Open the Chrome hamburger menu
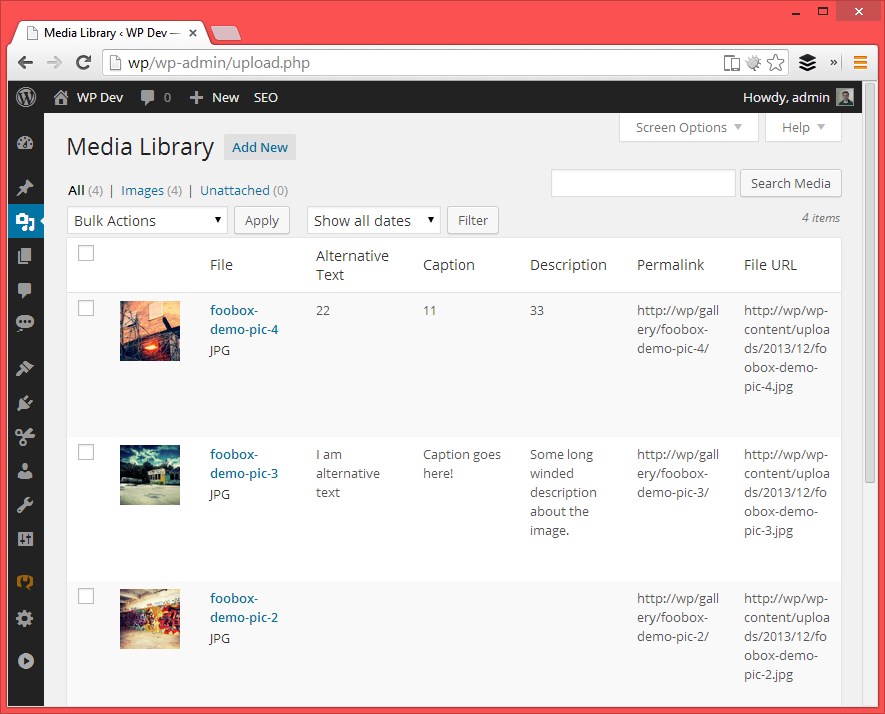 [x=860, y=63]
